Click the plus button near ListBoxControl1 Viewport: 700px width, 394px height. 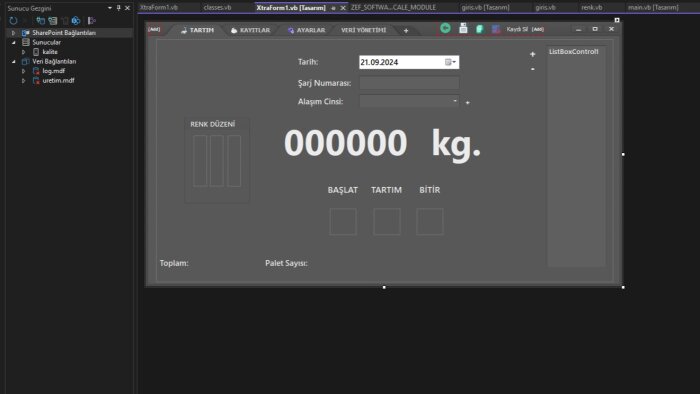point(532,54)
